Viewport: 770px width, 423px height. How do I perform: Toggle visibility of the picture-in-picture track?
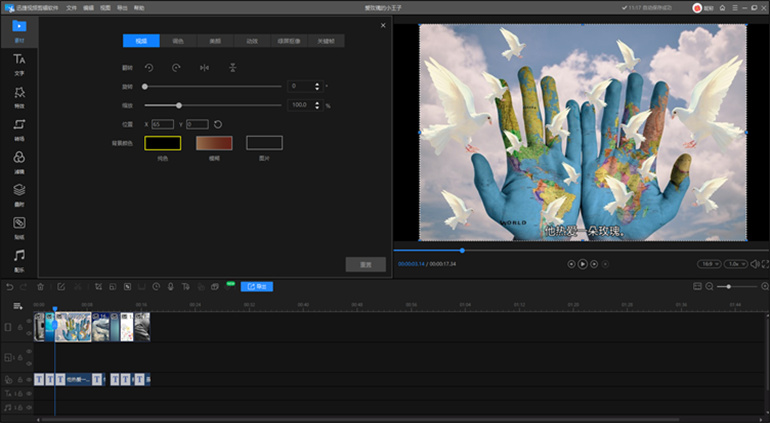(29, 352)
